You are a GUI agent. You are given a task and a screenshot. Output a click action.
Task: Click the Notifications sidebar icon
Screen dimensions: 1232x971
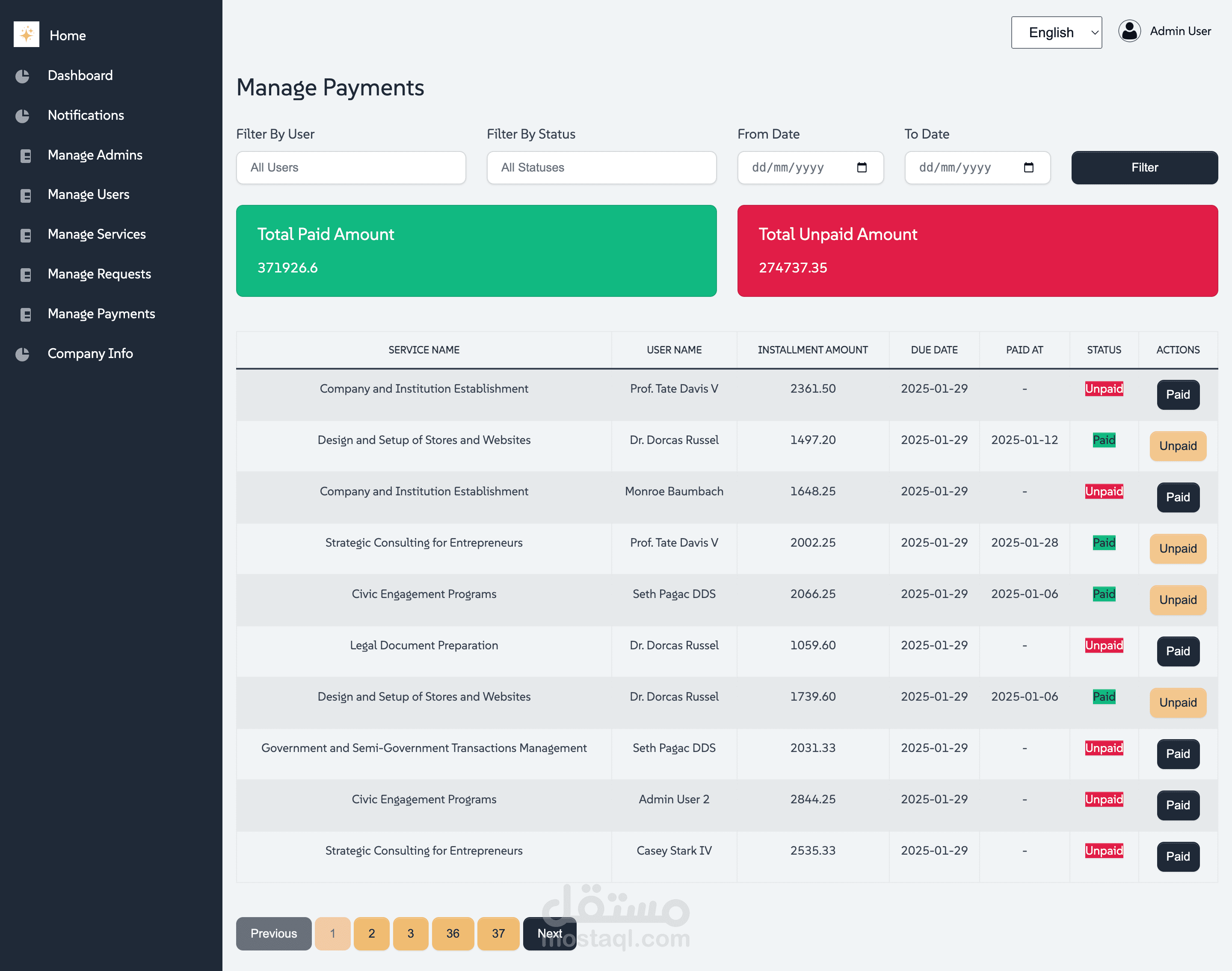22,116
